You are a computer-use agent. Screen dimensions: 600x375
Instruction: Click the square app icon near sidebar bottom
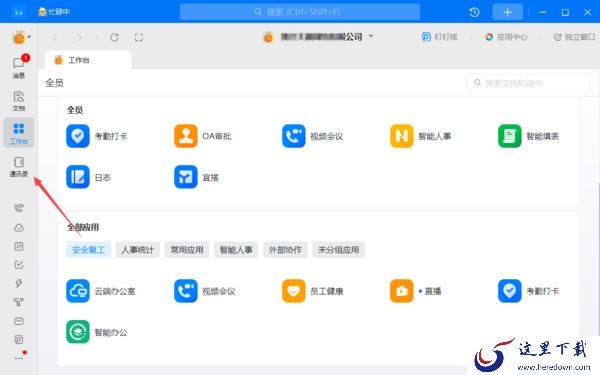[x=19, y=339]
